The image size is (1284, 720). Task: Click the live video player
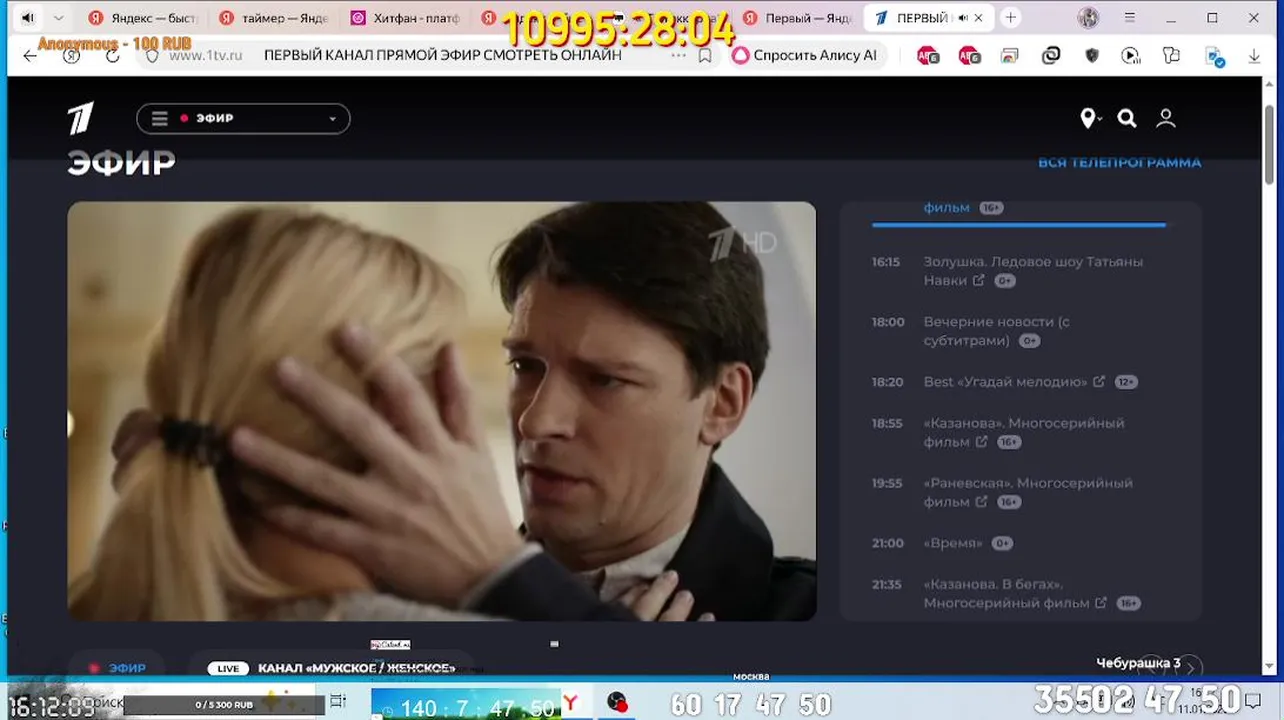coord(441,411)
